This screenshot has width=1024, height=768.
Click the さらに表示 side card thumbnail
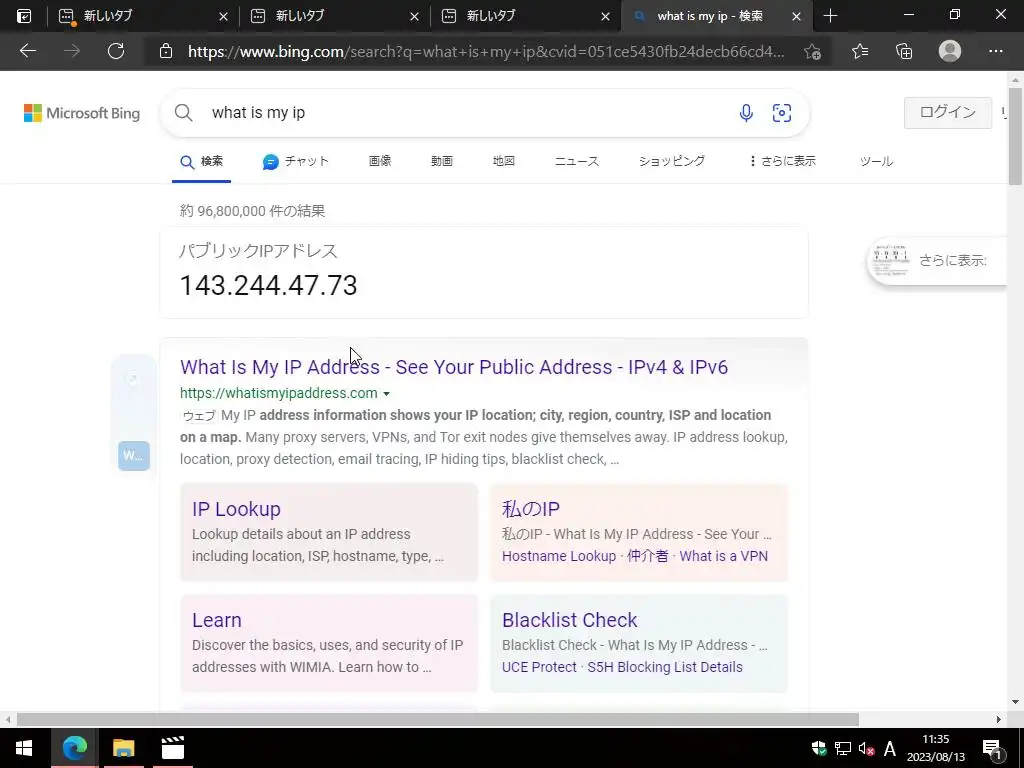point(891,260)
